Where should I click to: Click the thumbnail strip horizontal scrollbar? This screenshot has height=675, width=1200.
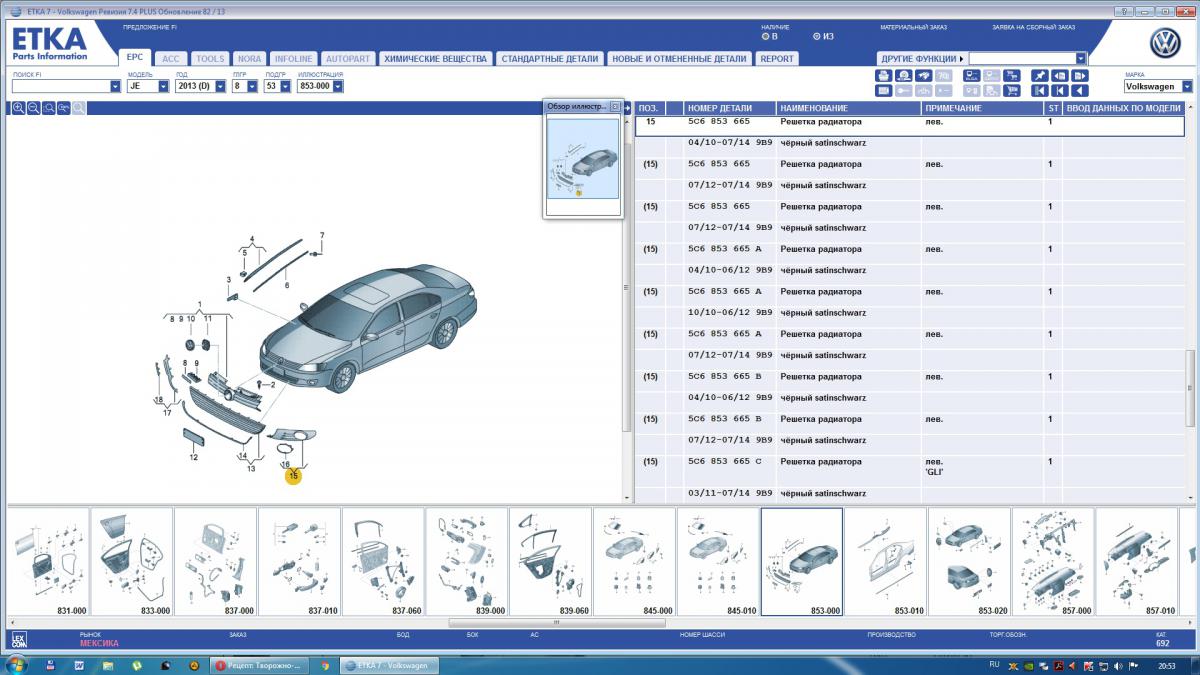pyautogui.click(x=555, y=621)
